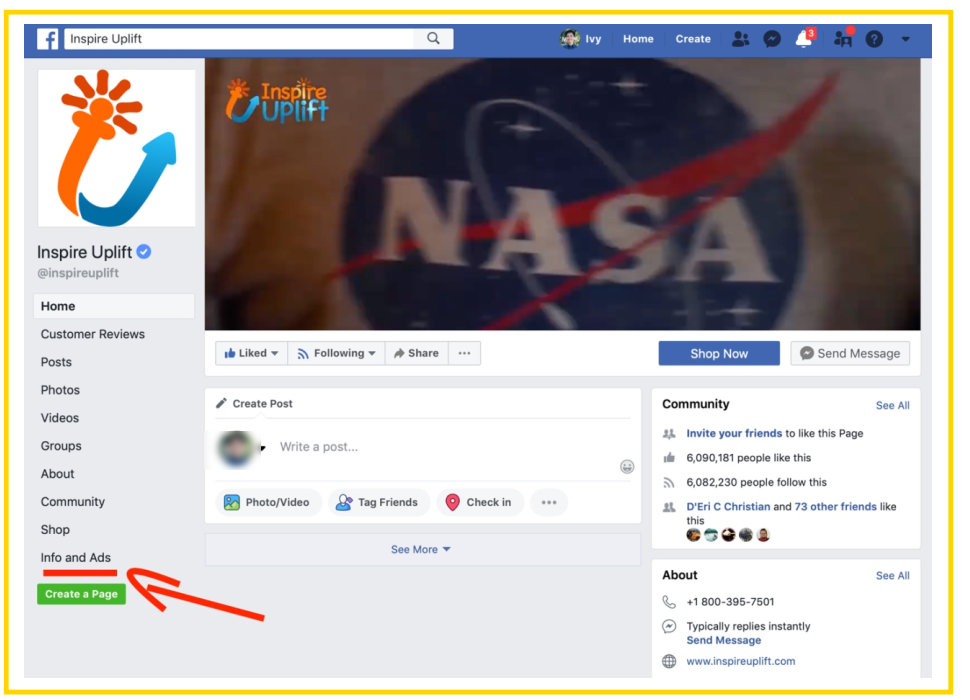This screenshot has height=700, width=970.
Task: Open Posts in the sidebar
Action: (56, 362)
